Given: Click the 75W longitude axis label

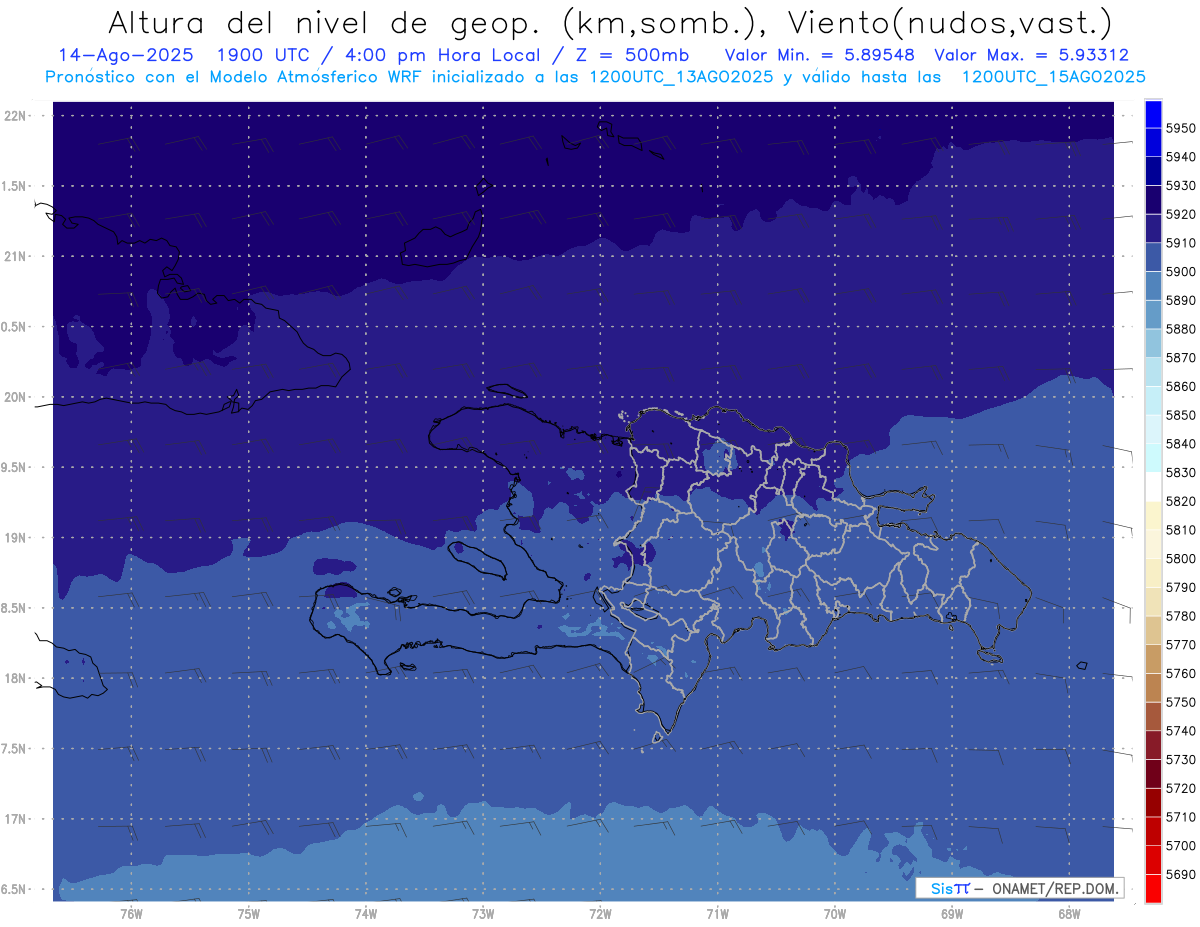Looking at the screenshot, I should [x=248, y=913].
